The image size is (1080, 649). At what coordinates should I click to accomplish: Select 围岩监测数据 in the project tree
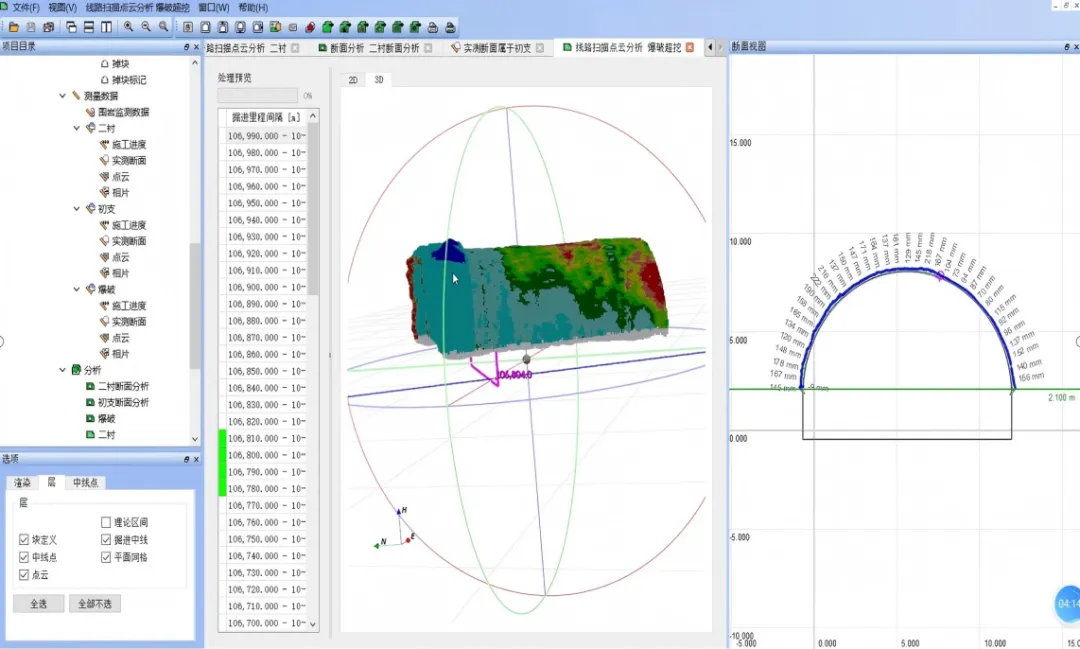[x=123, y=112]
